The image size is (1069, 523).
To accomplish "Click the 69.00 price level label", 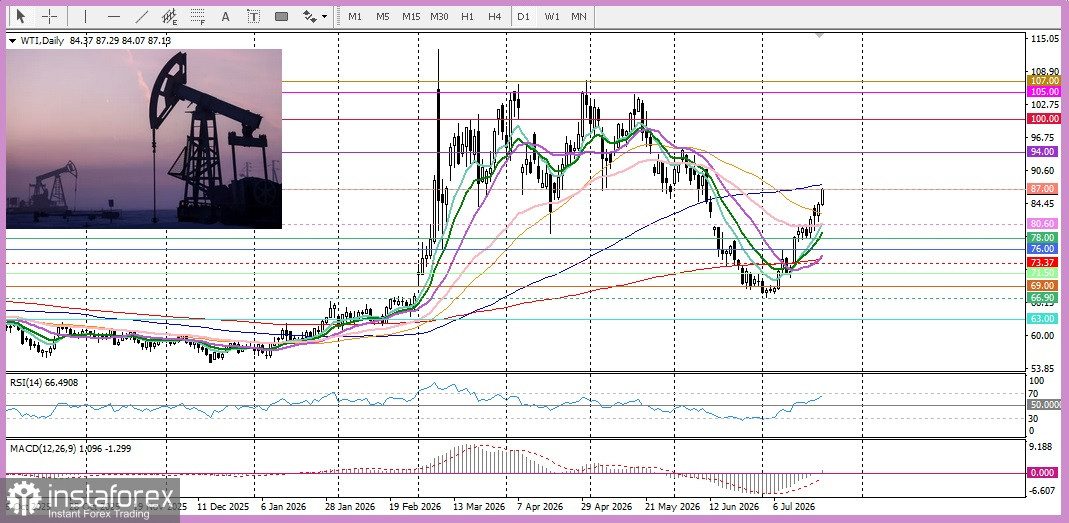I will pos(1044,286).
